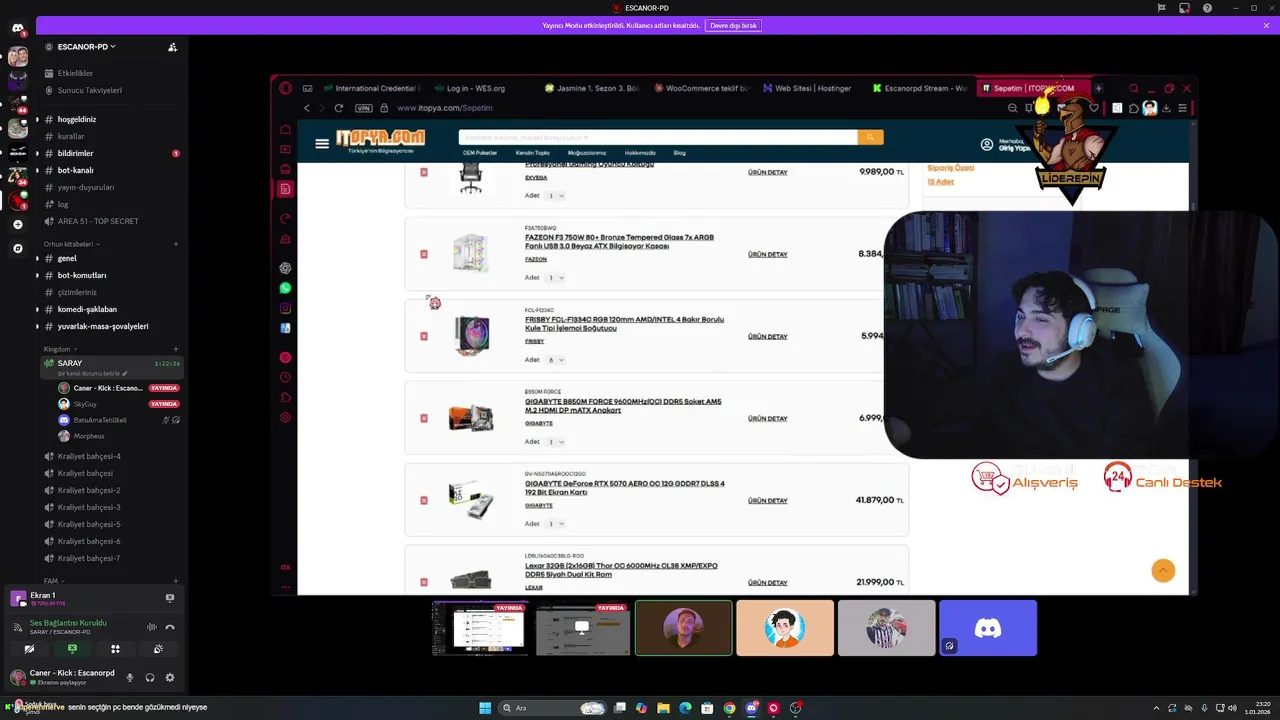Viewport: 1280px width, 720px height.
Task: Open the yayın-duyuruları channel
Action: tap(86, 187)
